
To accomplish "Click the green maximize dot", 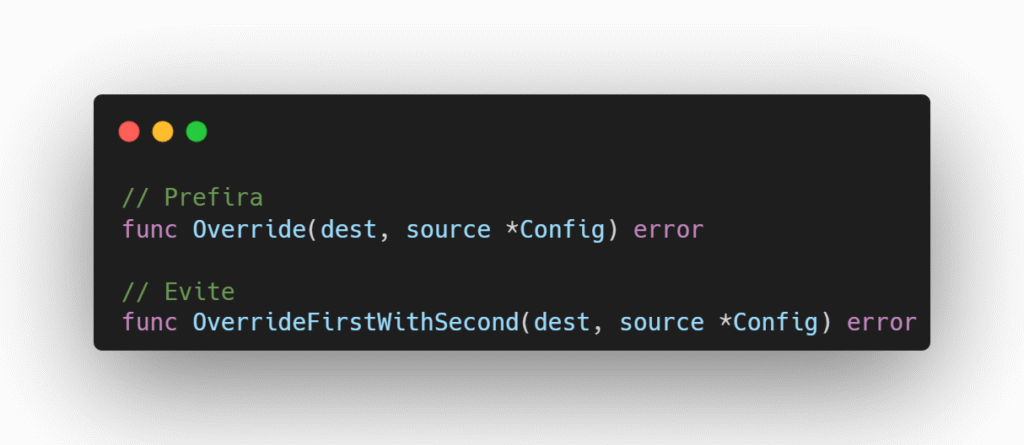I will [197, 131].
